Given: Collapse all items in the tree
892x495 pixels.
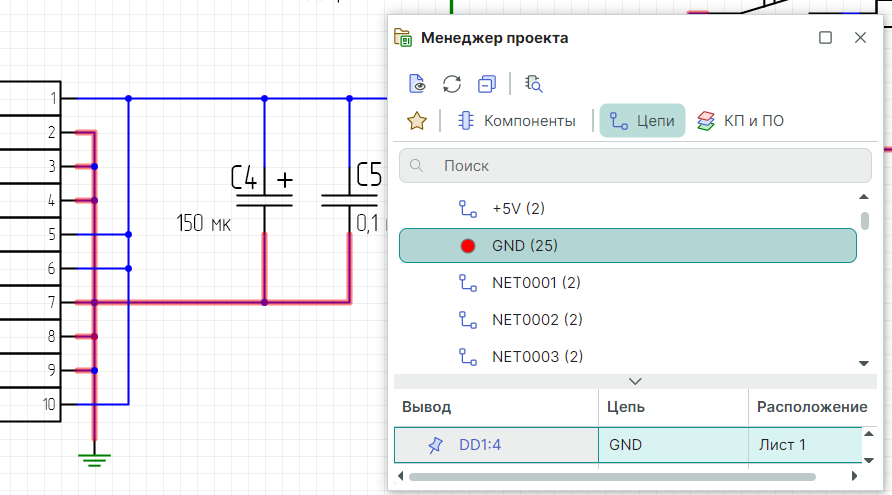Looking at the screenshot, I should [x=487, y=84].
